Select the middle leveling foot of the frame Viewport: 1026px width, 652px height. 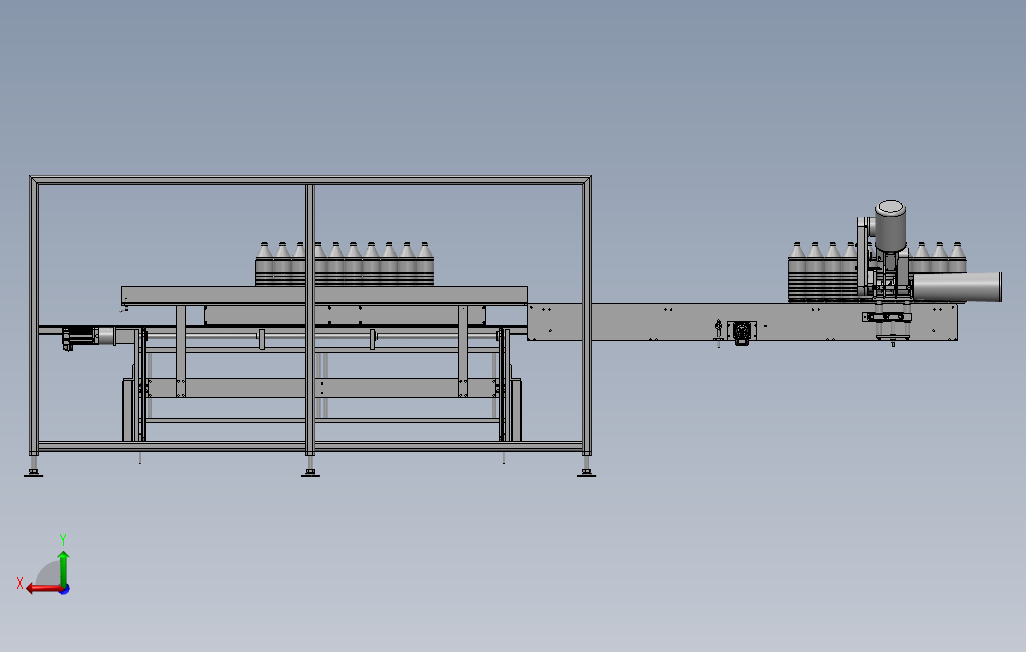click(x=310, y=466)
